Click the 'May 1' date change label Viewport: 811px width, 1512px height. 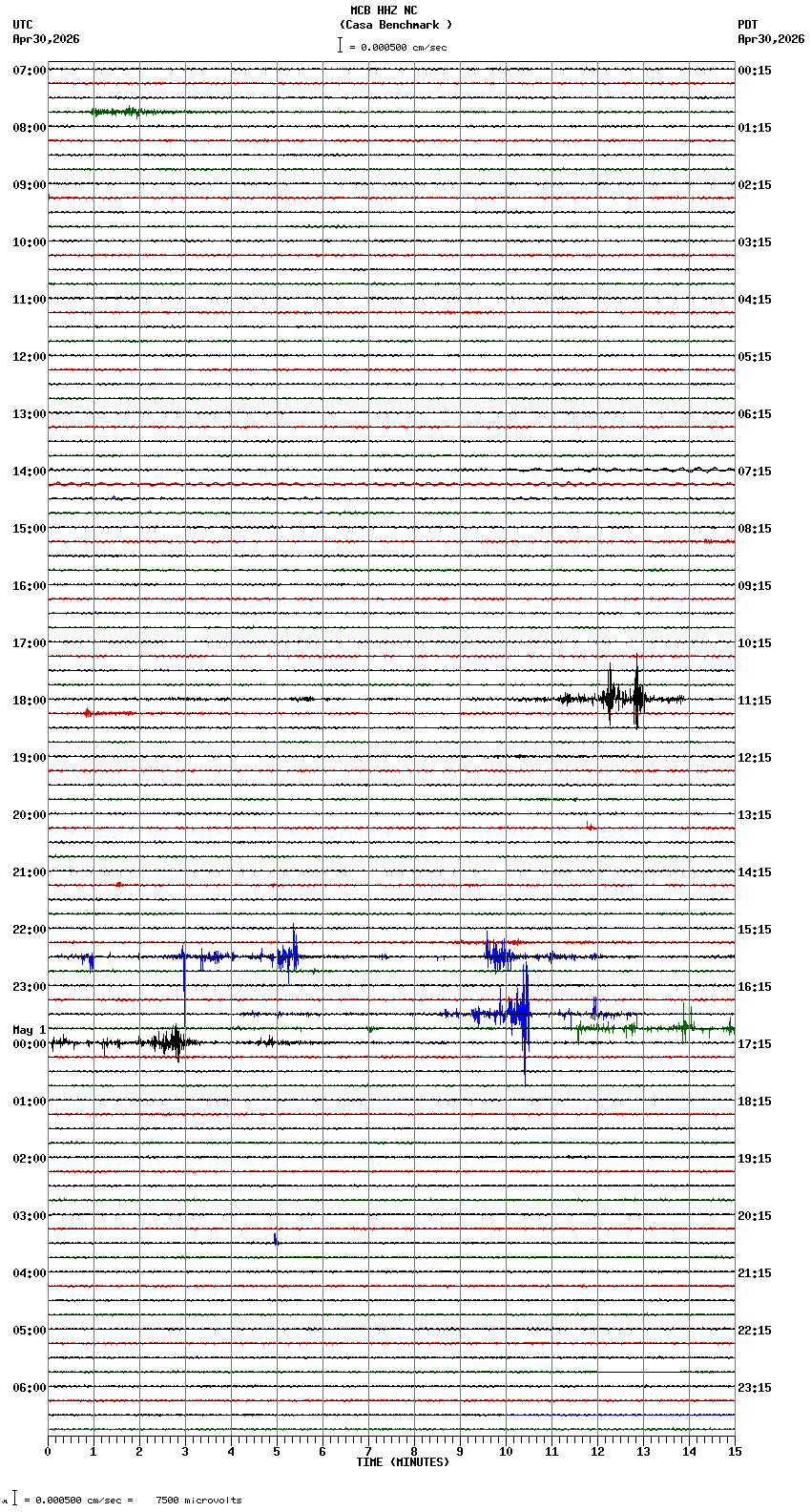(30, 1030)
